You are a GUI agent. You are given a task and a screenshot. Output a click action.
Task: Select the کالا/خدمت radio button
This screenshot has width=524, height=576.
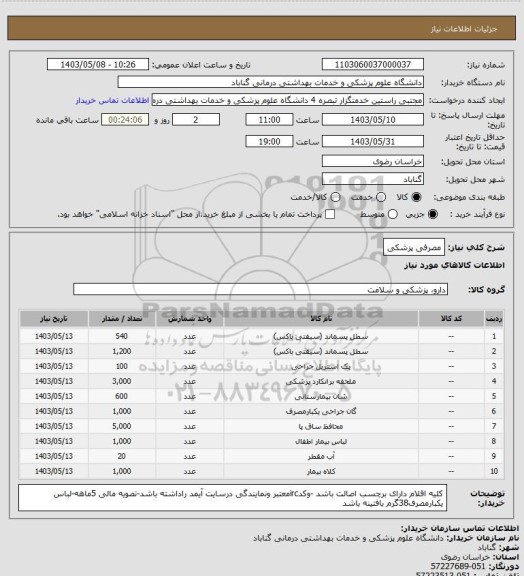[x=335, y=197]
